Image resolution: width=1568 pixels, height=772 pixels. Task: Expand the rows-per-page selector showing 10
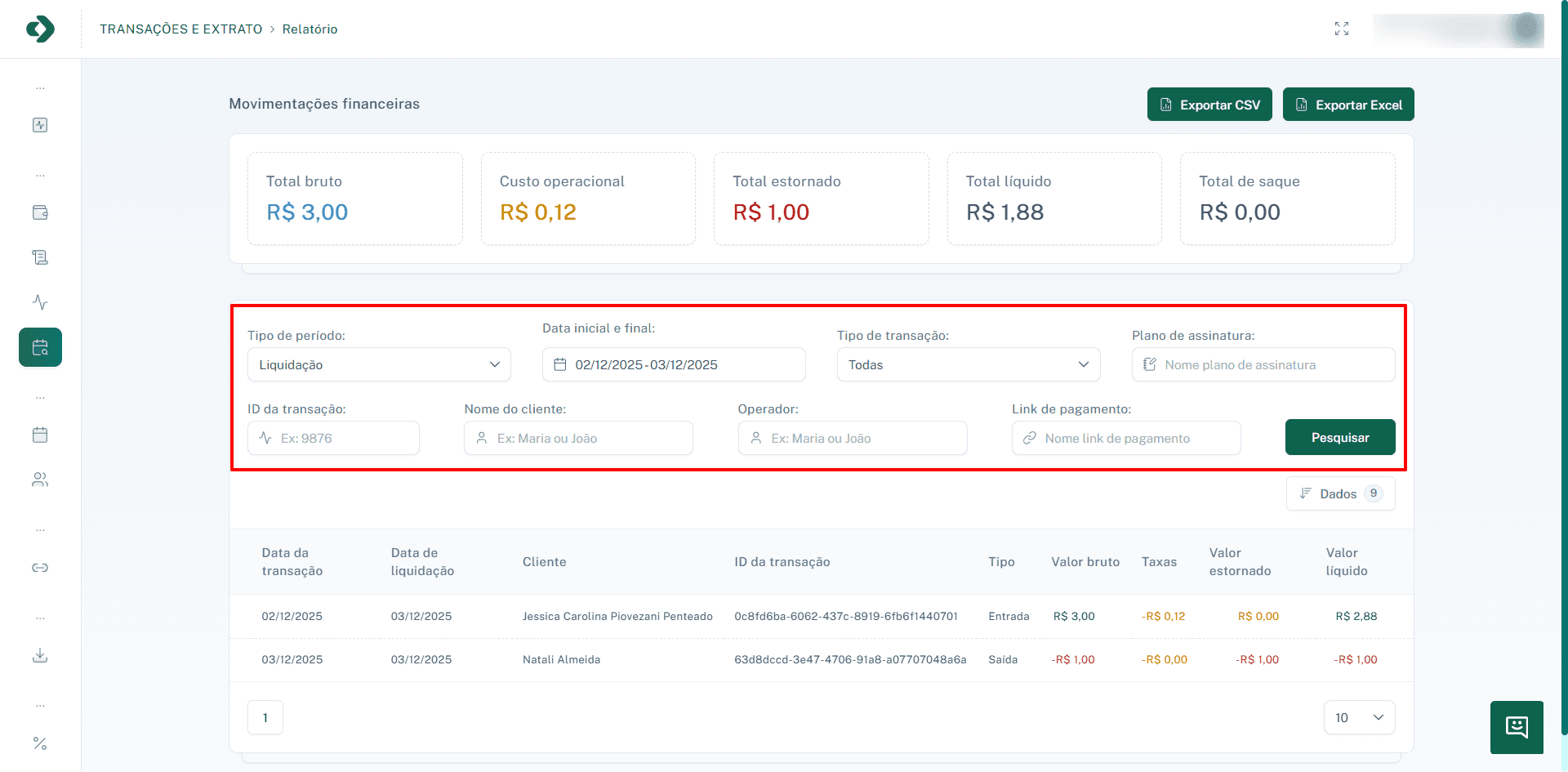(1359, 717)
